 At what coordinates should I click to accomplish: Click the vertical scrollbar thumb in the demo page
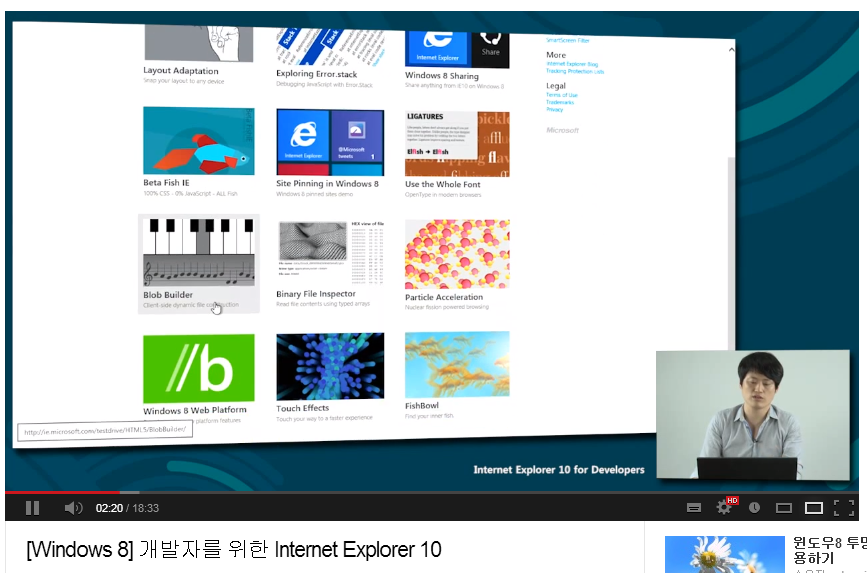pyautogui.click(x=731, y=252)
